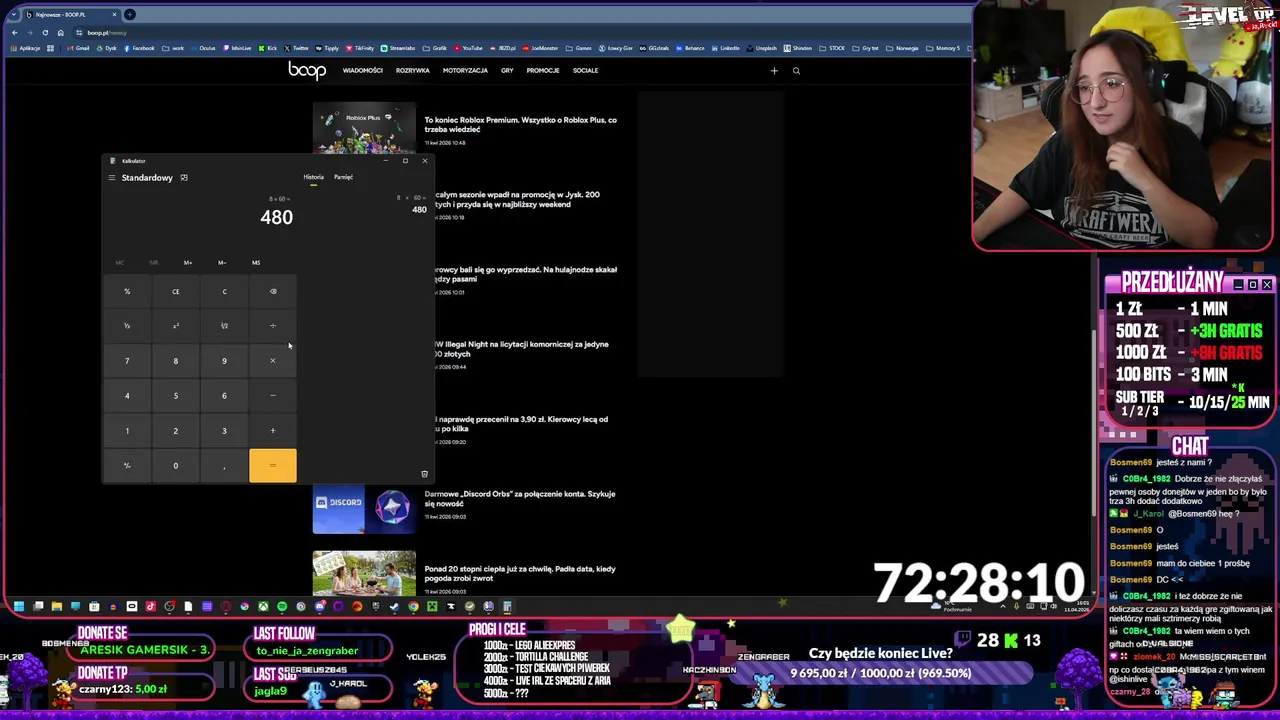Click digit 9 on calculator
This screenshot has width=1280, height=720.
224,361
